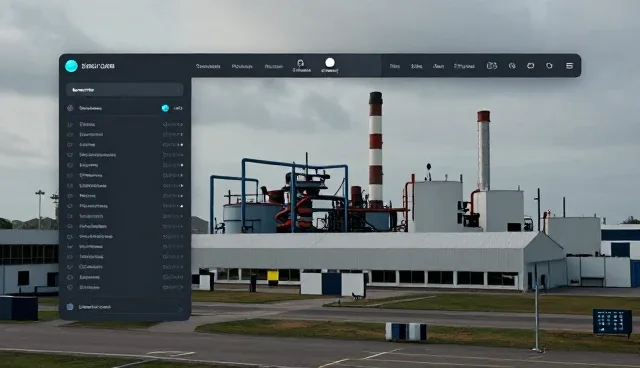Open the hamburger menu icon in top bar
This screenshot has height=368, width=640.
[x=569, y=66]
